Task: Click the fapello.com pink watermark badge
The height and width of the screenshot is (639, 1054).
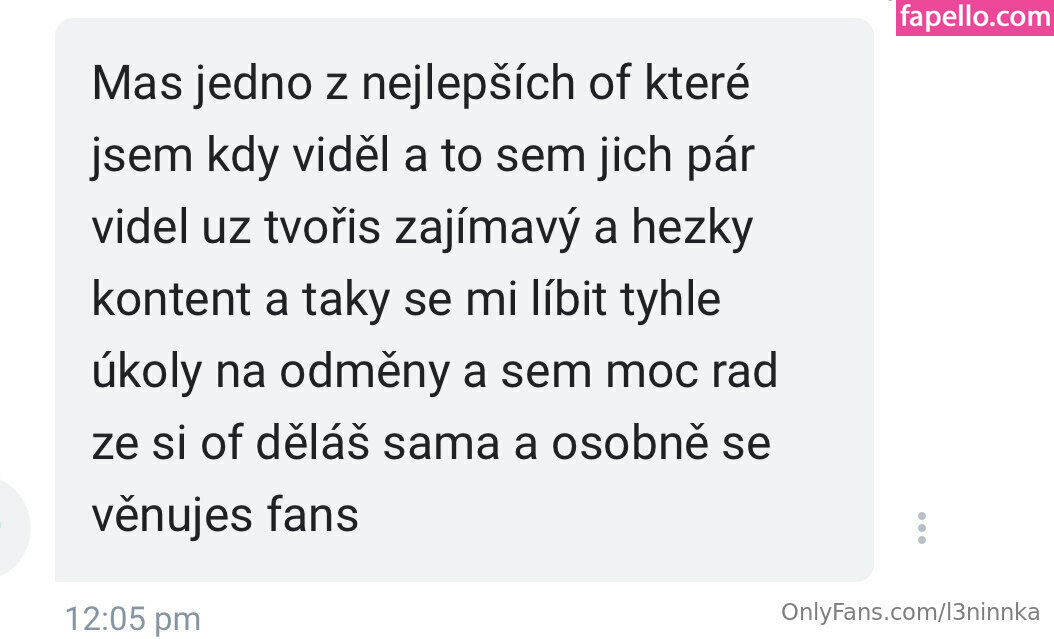Action: [x=975, y=17]
